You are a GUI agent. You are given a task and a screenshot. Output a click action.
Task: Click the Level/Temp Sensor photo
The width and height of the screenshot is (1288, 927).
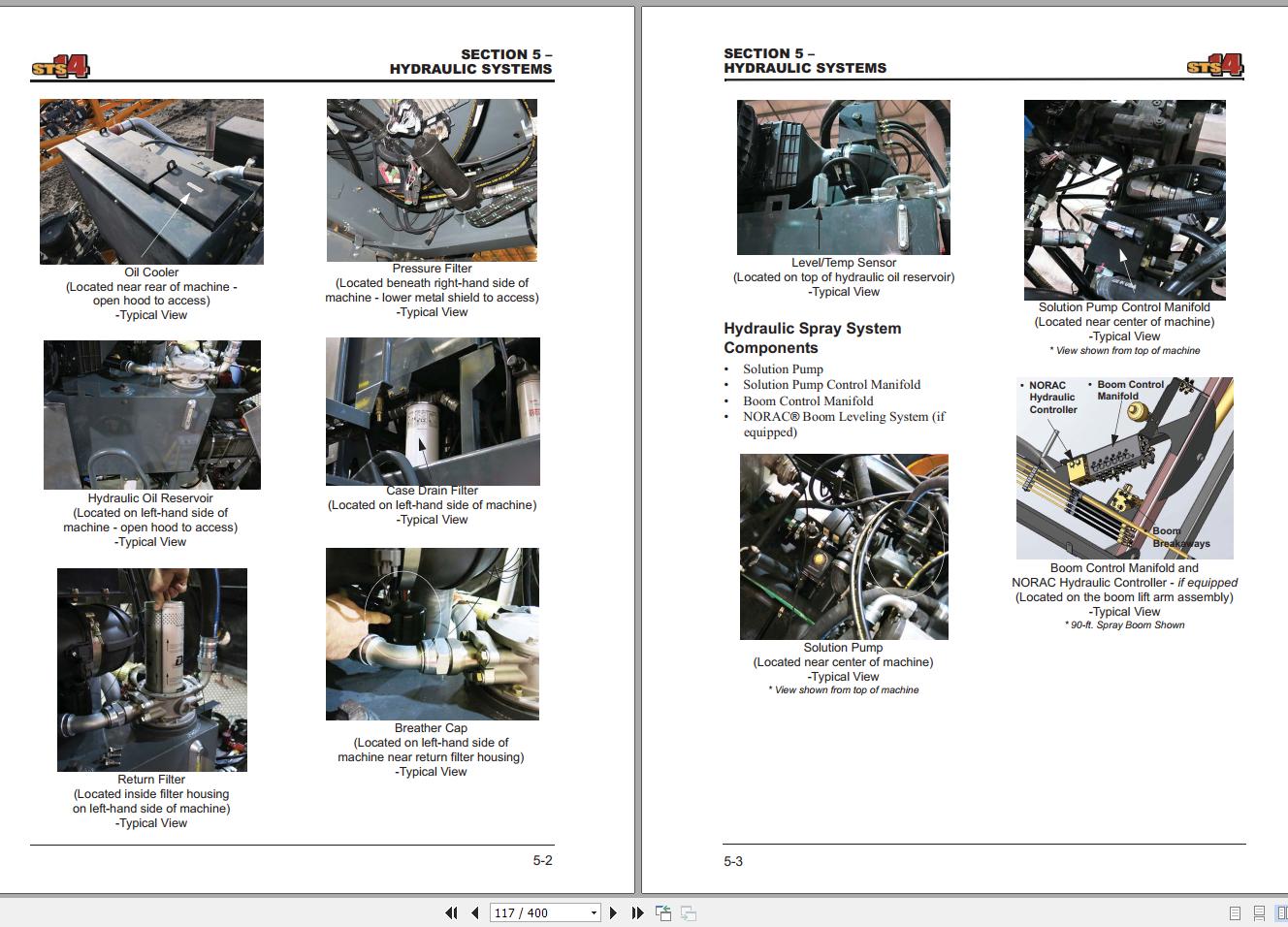click(x=843, y=176)
